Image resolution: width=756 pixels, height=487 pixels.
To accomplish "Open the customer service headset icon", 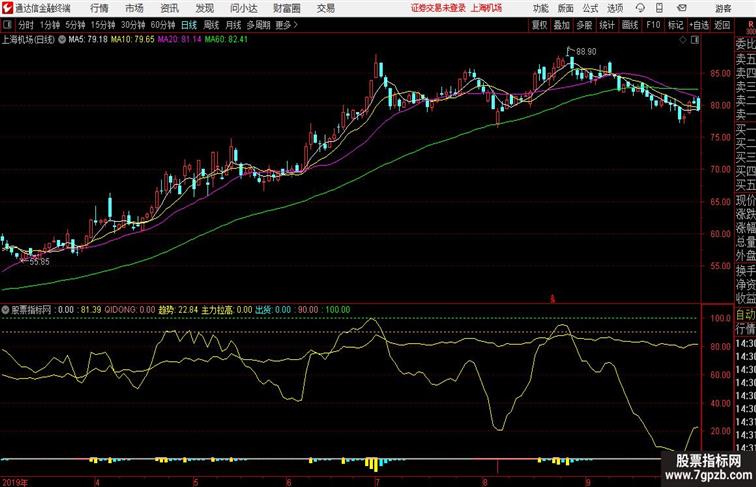I will tap(640, 8).
